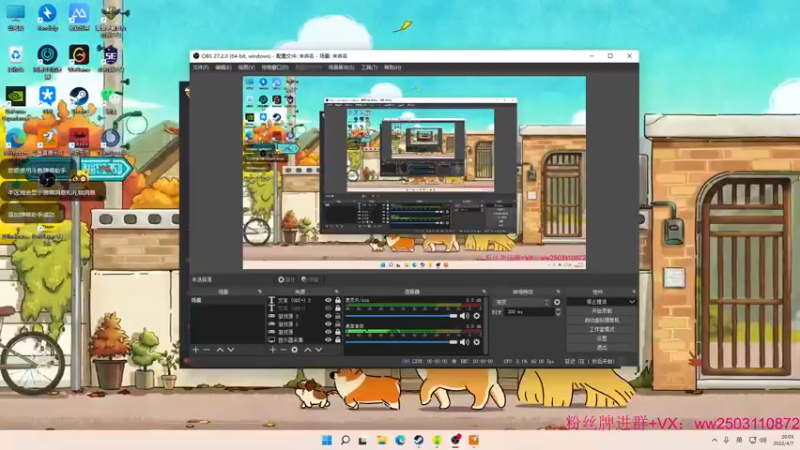Open the Recycle Bin desktop icon

16,59
